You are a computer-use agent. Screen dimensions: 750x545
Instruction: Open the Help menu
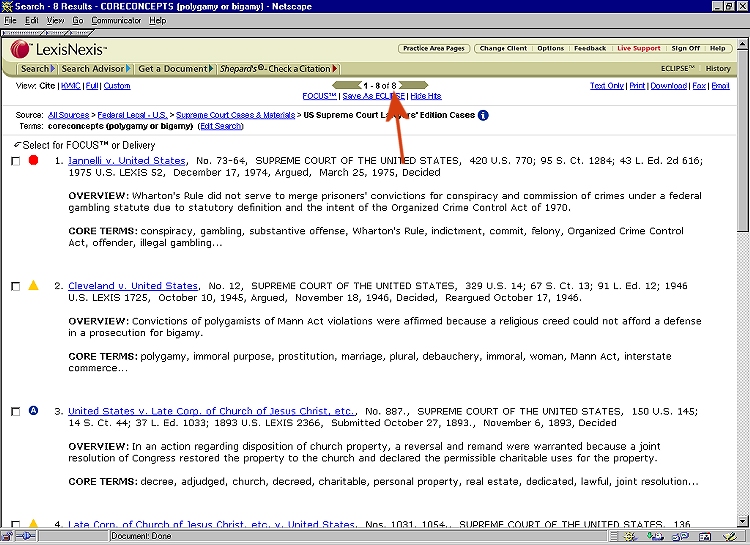157,21
